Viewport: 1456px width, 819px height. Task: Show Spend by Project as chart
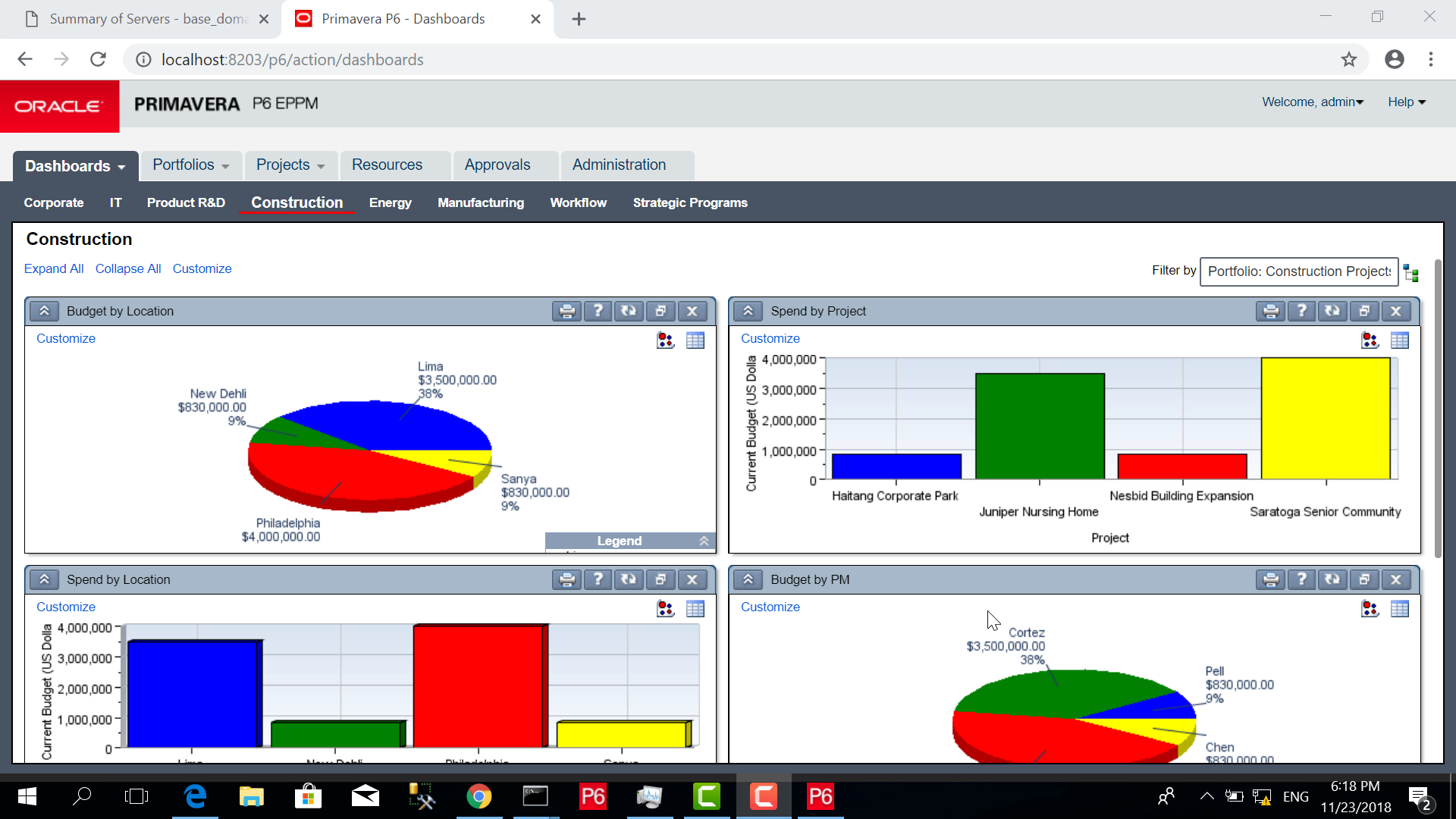pos(1370,340)
